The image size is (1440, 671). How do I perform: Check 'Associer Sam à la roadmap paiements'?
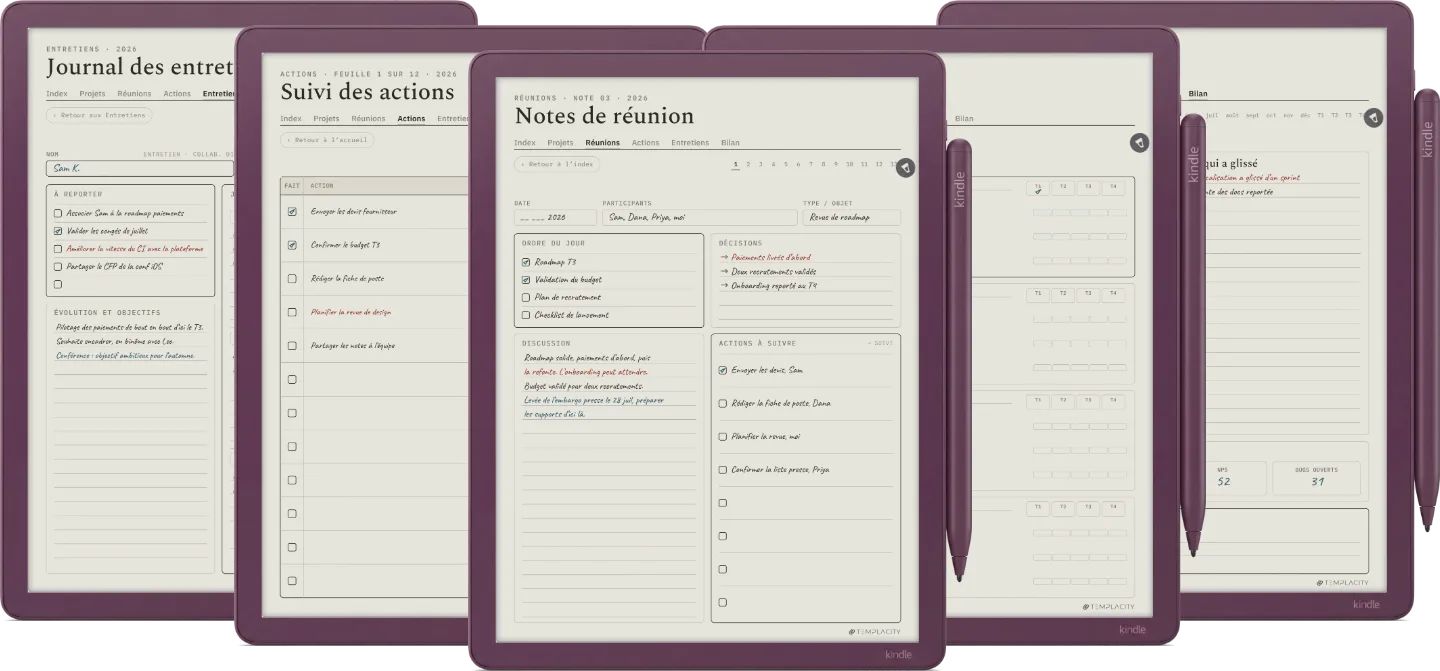point(58,213)
